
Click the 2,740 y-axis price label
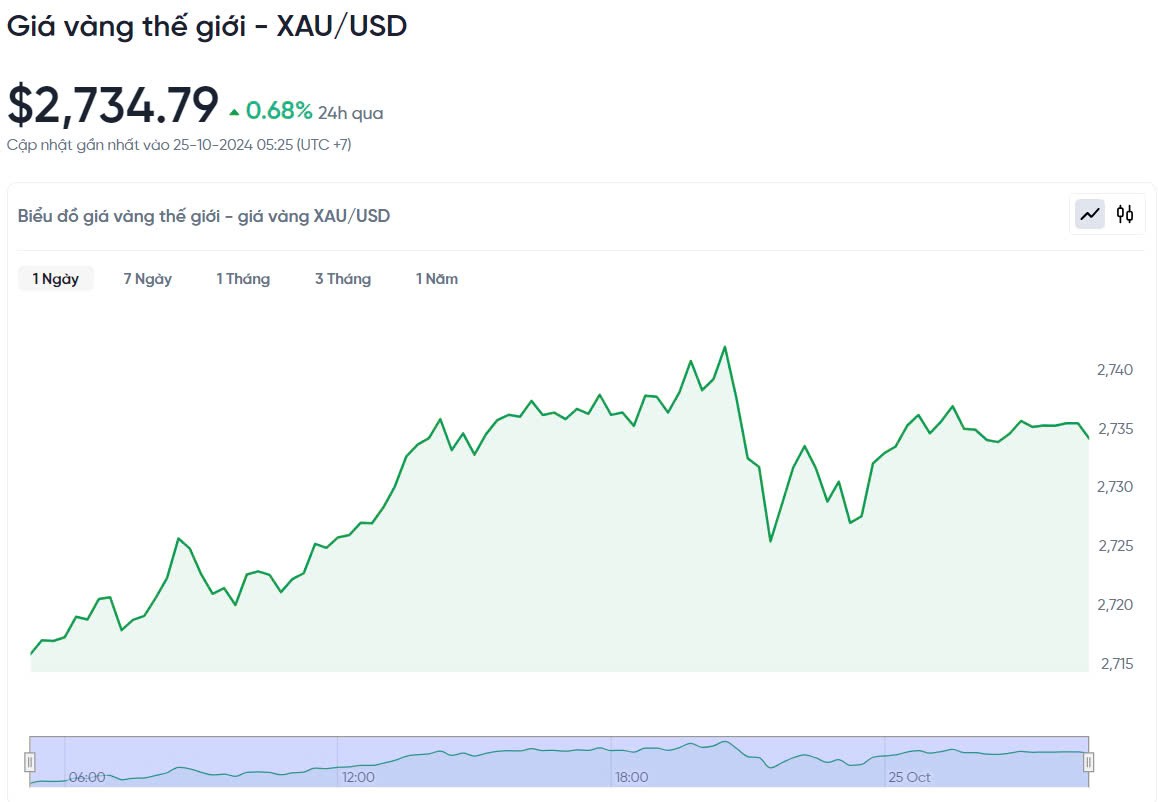(1115, 370)
